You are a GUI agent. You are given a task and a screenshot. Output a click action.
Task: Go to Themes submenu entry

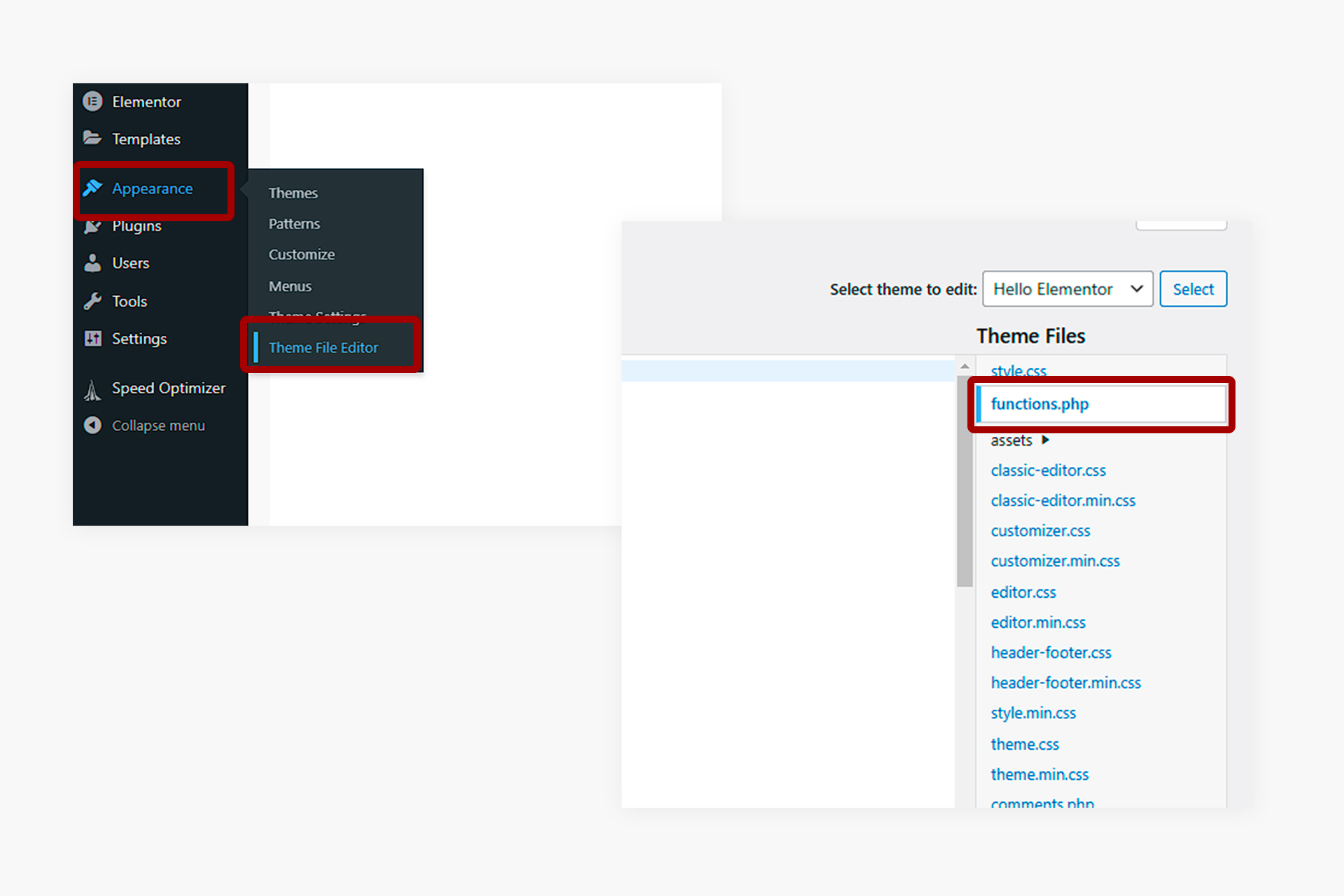click(293, 193)
